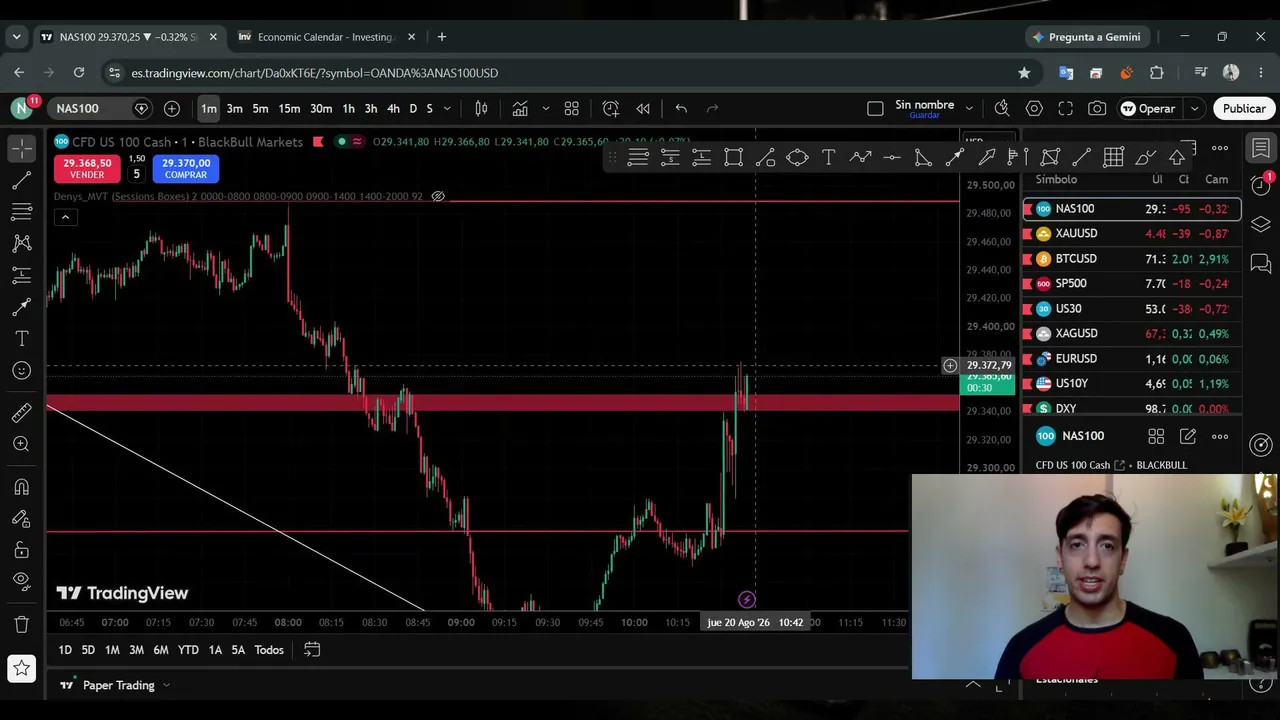Viewport: 1280px width, 720px height.
Task: Remove all drawings with trash icon
Action: [21, 625]
